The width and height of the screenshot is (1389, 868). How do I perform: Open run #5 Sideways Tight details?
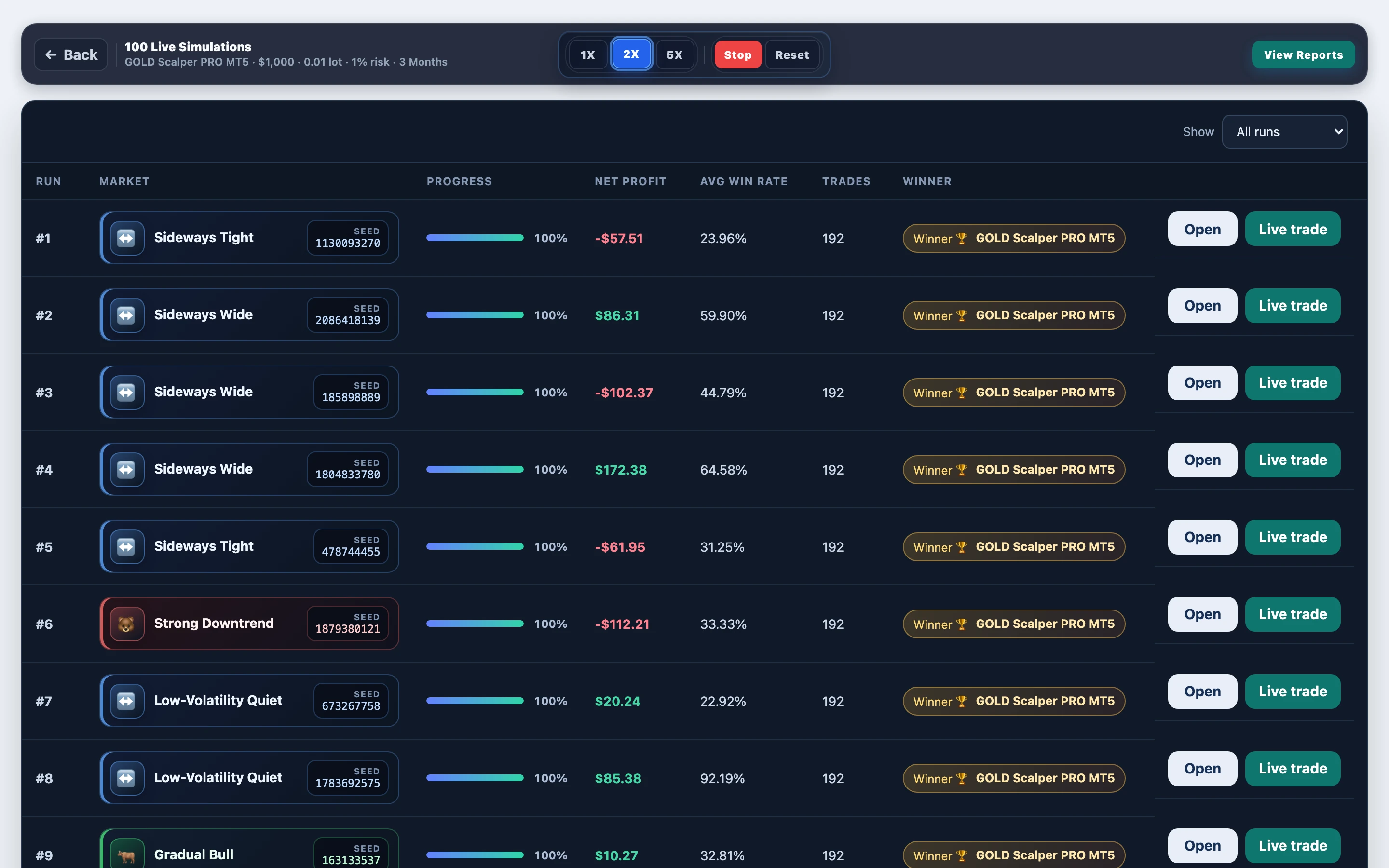coord(1202,537)
